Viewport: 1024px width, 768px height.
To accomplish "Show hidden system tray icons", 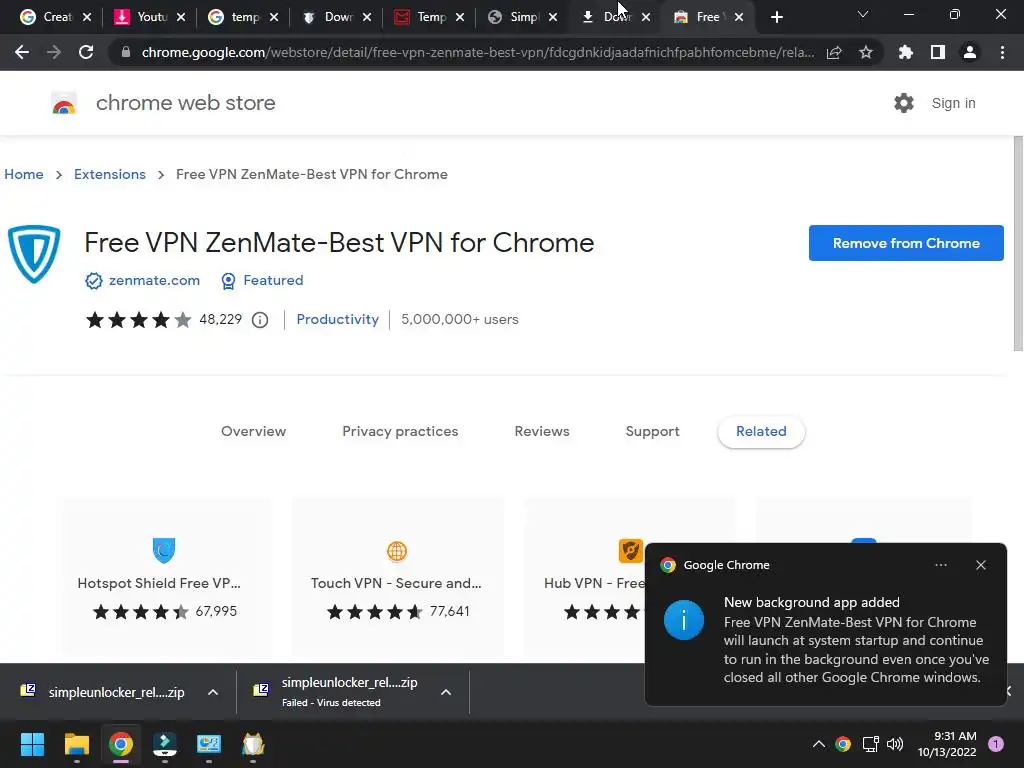I will pos(818,744).
